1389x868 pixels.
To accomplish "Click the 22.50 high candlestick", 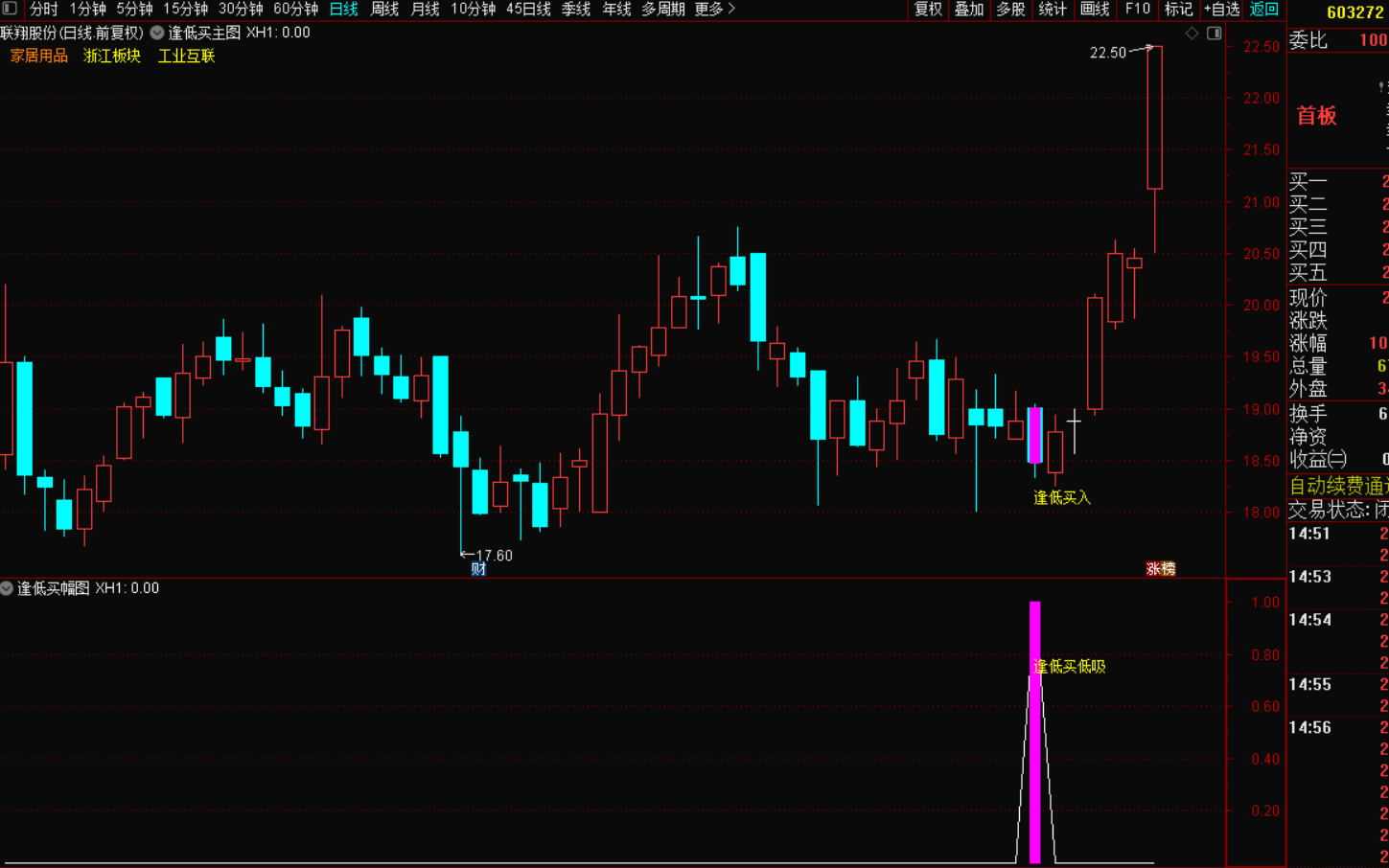I will tap(1154, 117).
